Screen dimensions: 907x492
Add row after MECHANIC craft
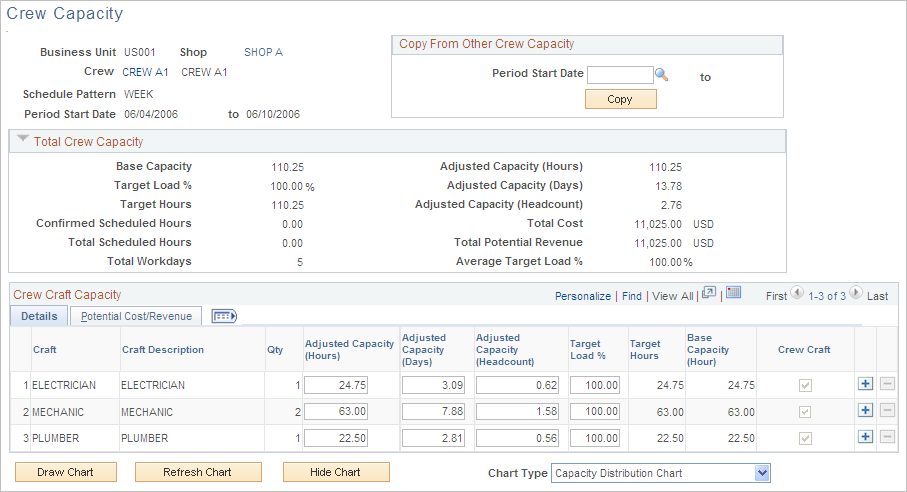[x=865, y=410]
